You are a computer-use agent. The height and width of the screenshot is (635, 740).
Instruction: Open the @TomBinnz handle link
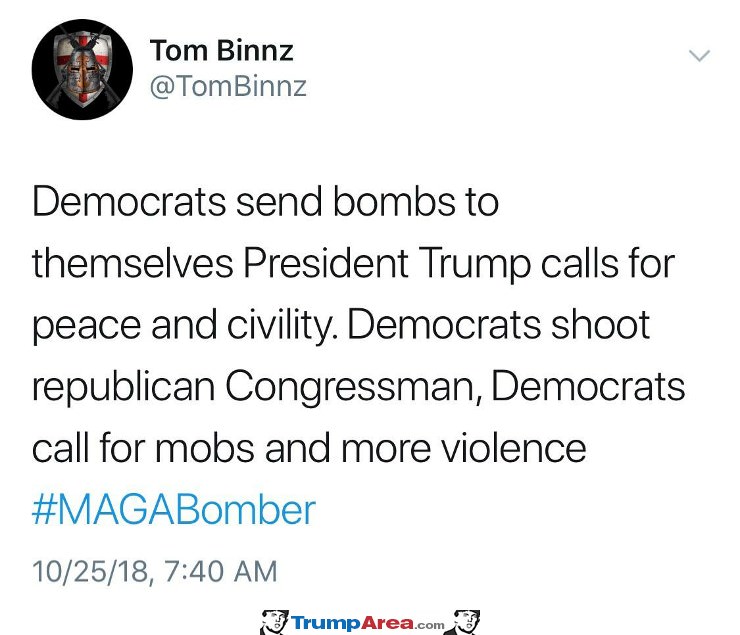point(227,87)
